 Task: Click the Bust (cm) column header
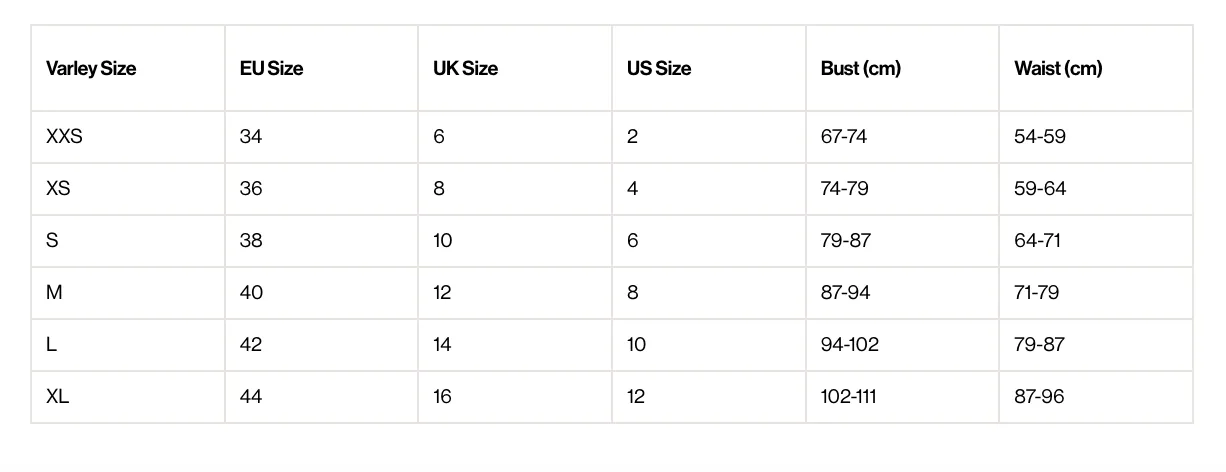pos(902,68)
